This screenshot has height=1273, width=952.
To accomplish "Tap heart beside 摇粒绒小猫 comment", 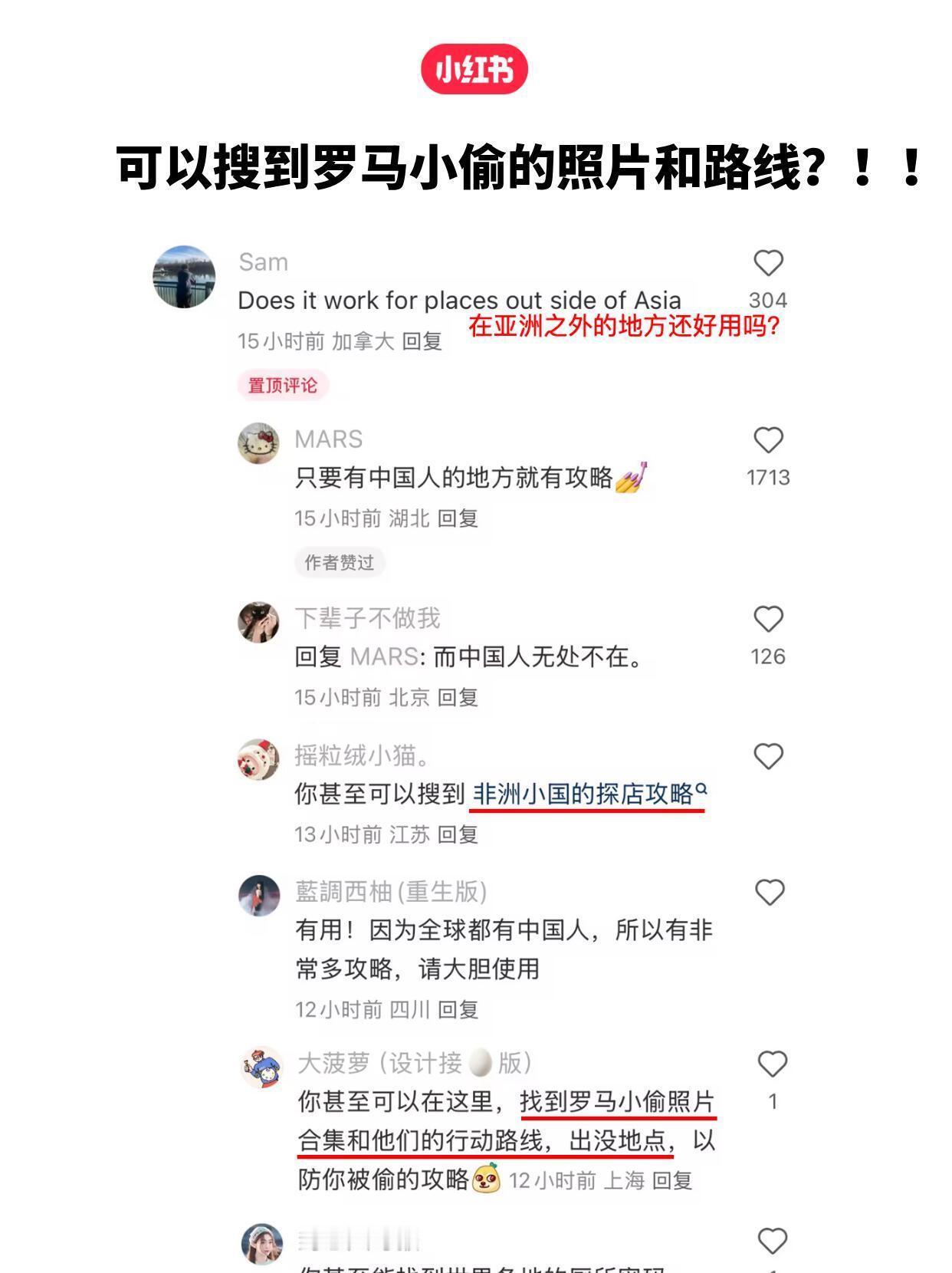I will pyautogui.click(x=768, y=756).
